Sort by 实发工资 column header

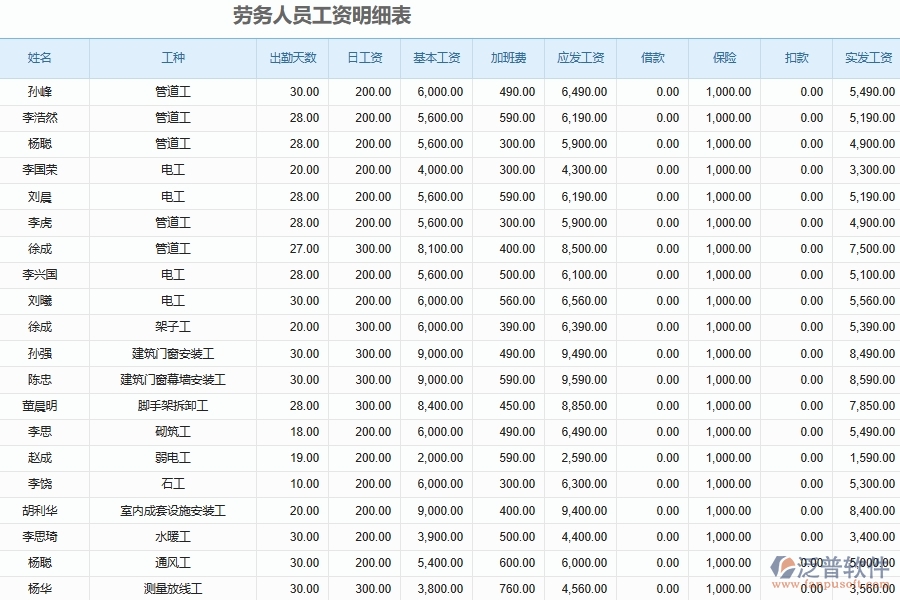point(863,58)
